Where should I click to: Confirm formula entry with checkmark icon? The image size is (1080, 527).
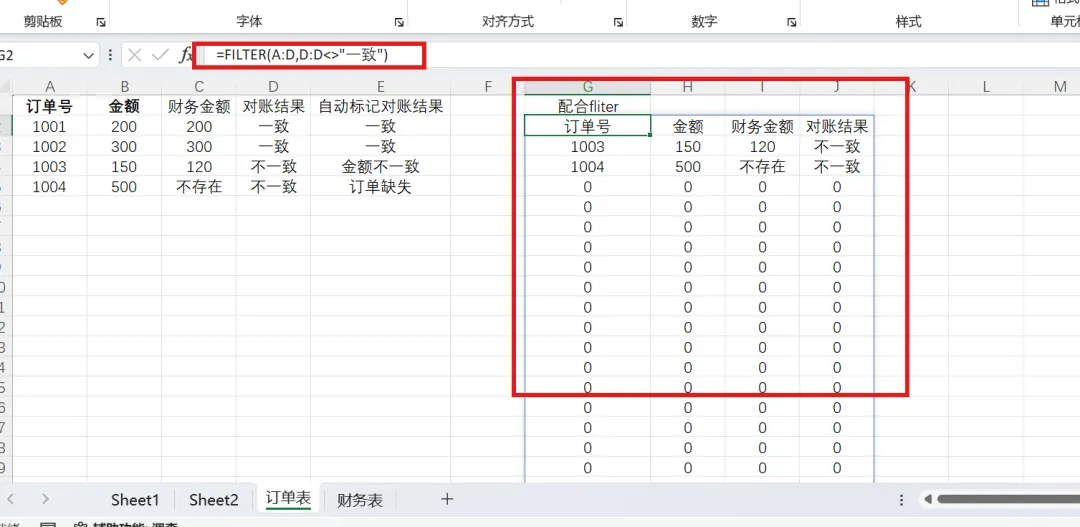160,56
